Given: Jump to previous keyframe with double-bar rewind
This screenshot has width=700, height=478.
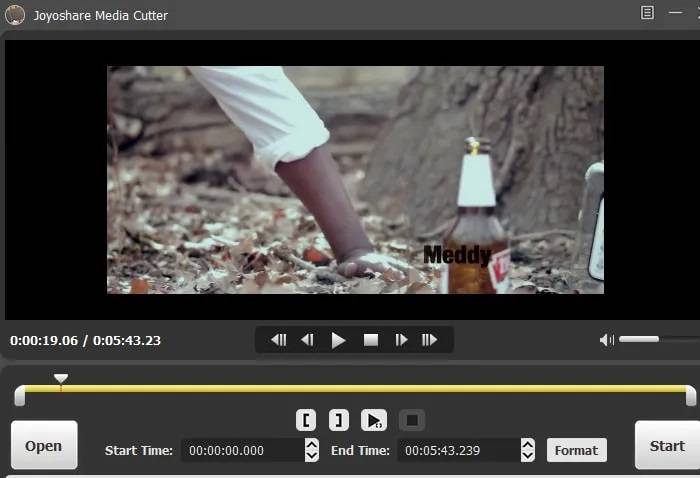Looking at the screenshot, I should [279, 340].
